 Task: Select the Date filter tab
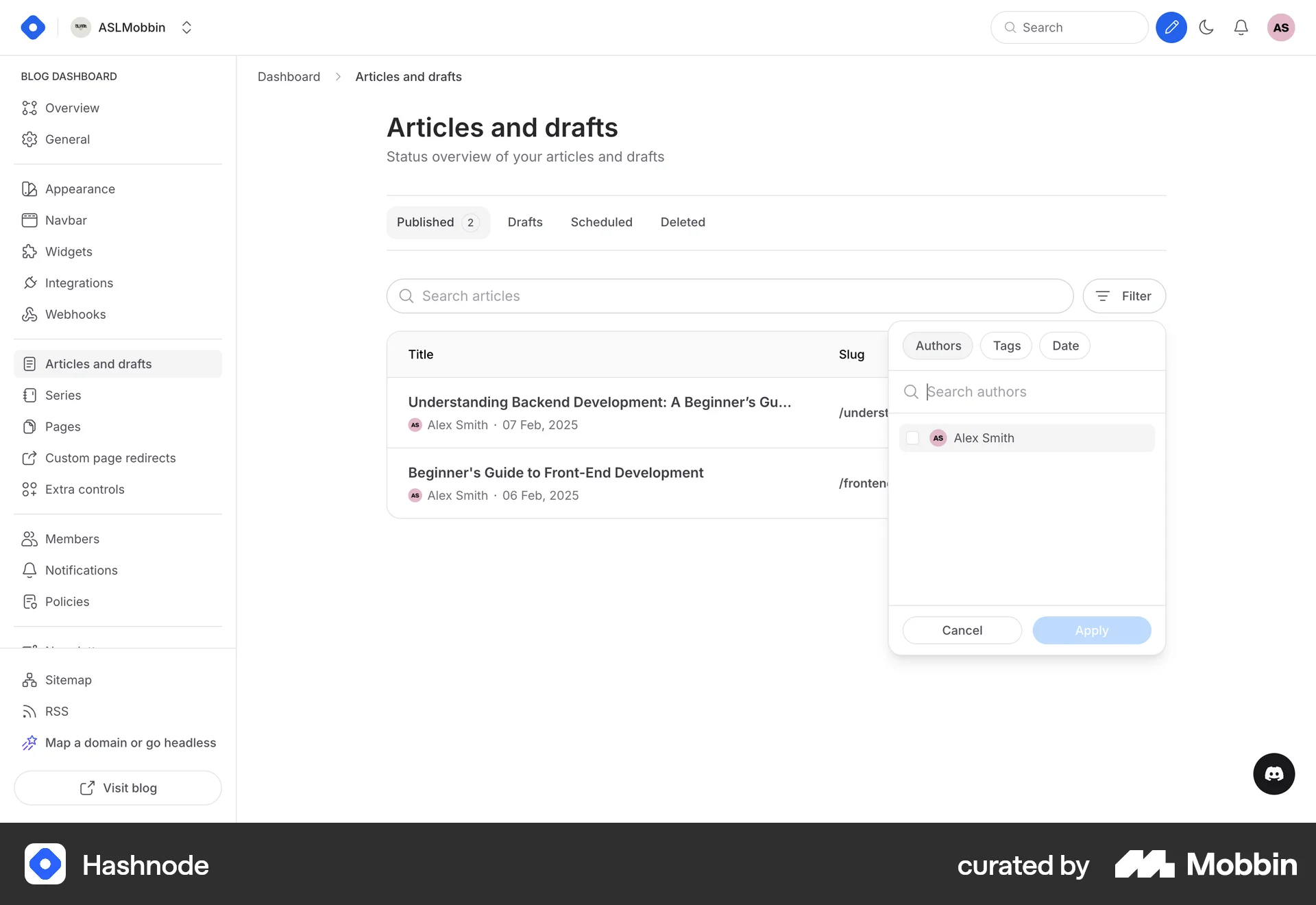pyautogui.click(x=1065, y=346)
